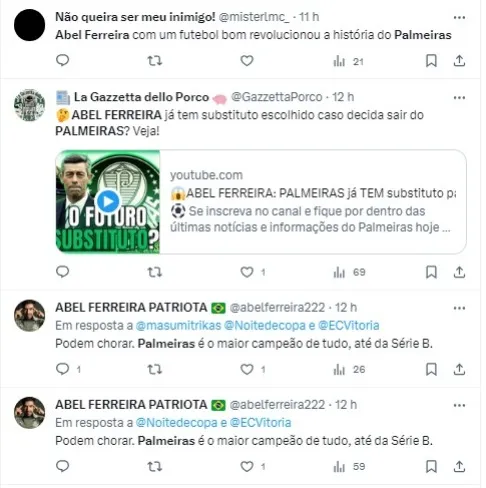The width and height of the screenshot is (486, 488).
Task: Open more options for misterlmc_ tweet
Action: pos(459,17)
